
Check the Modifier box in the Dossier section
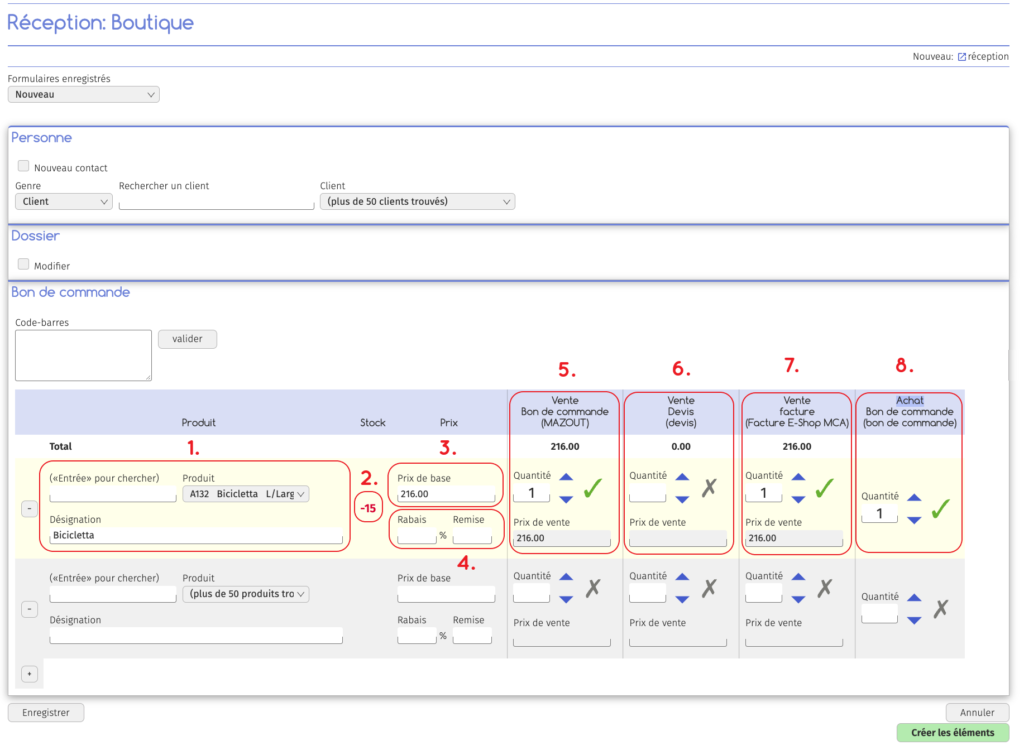click(x=23, y=265)
